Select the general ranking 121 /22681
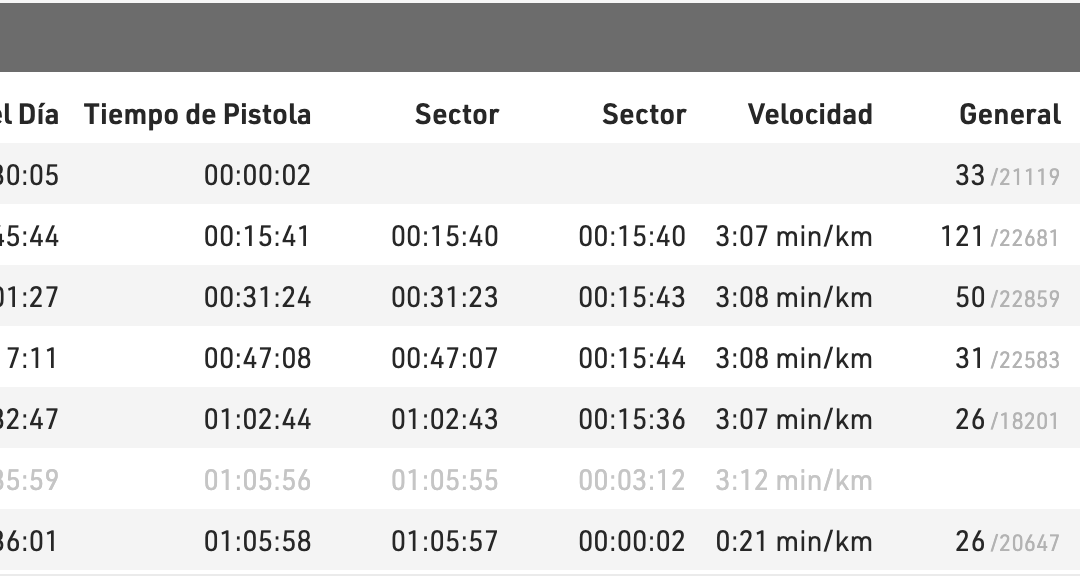The width and height of the screenshot is (1080, 580). pyautogui.click(x=999, y=237)
